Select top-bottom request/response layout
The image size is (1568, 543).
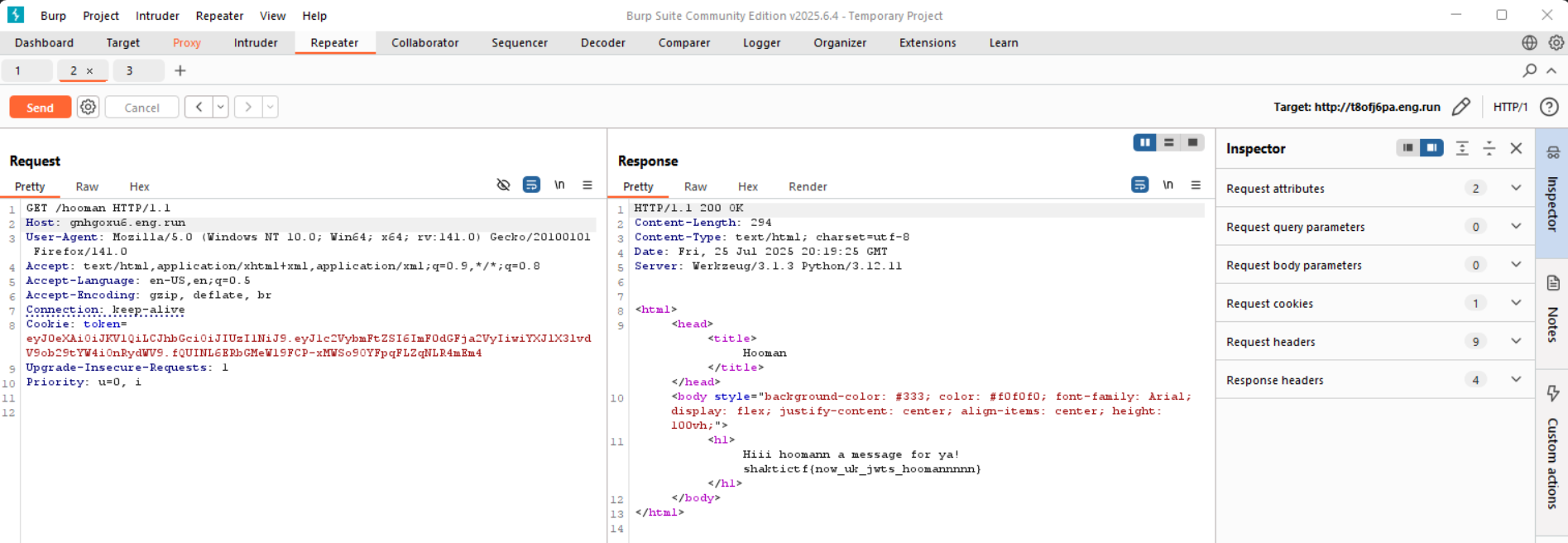point(1168,142)
